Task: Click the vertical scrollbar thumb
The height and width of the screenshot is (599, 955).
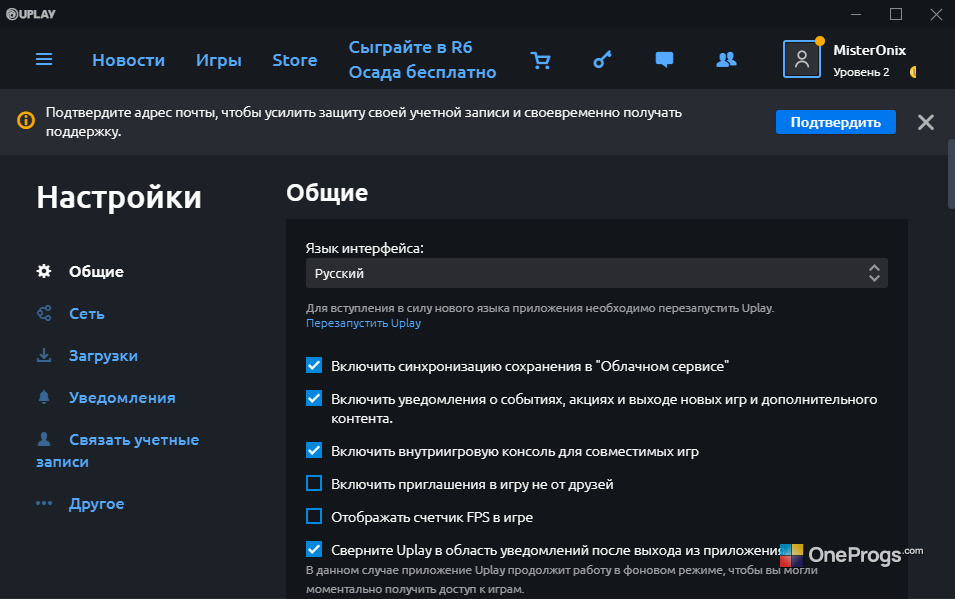Action: (951, 174)
